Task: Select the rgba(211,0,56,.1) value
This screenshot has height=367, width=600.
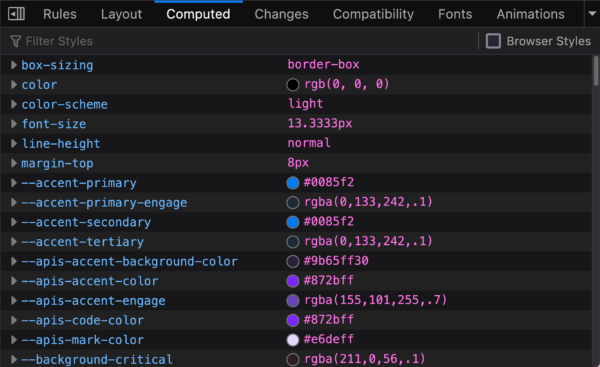Action: pyautogui.click(x=365, y=359)
